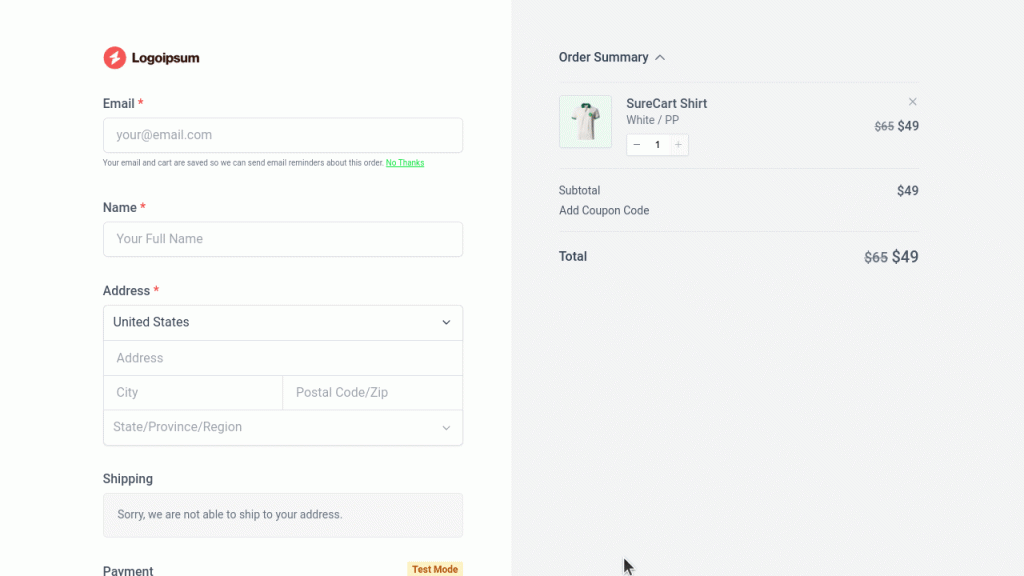The image size is (1024, 576).
Task: Open the State/Province/Region selector
Action: click(x=283, y=427)
